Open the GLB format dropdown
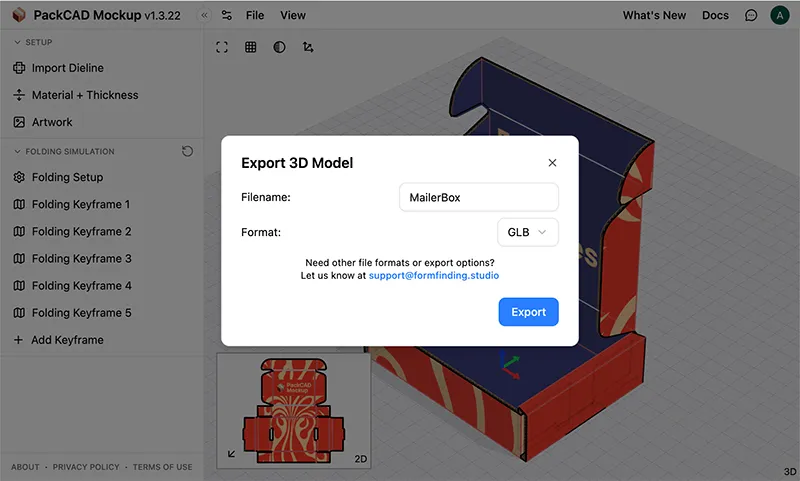800x481 pixels. coord(528,232)
